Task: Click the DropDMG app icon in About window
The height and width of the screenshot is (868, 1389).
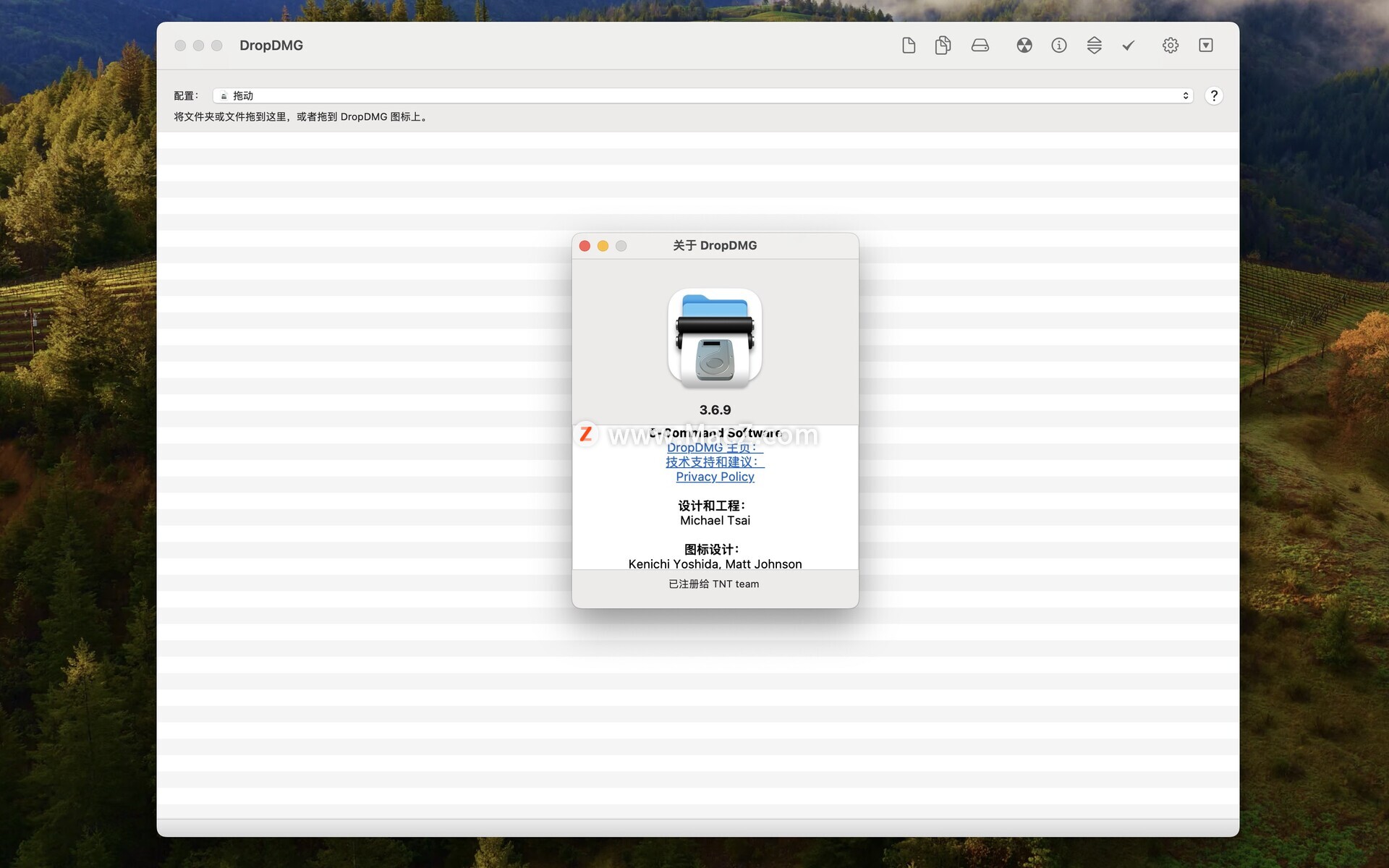Action: click(715, 337)
